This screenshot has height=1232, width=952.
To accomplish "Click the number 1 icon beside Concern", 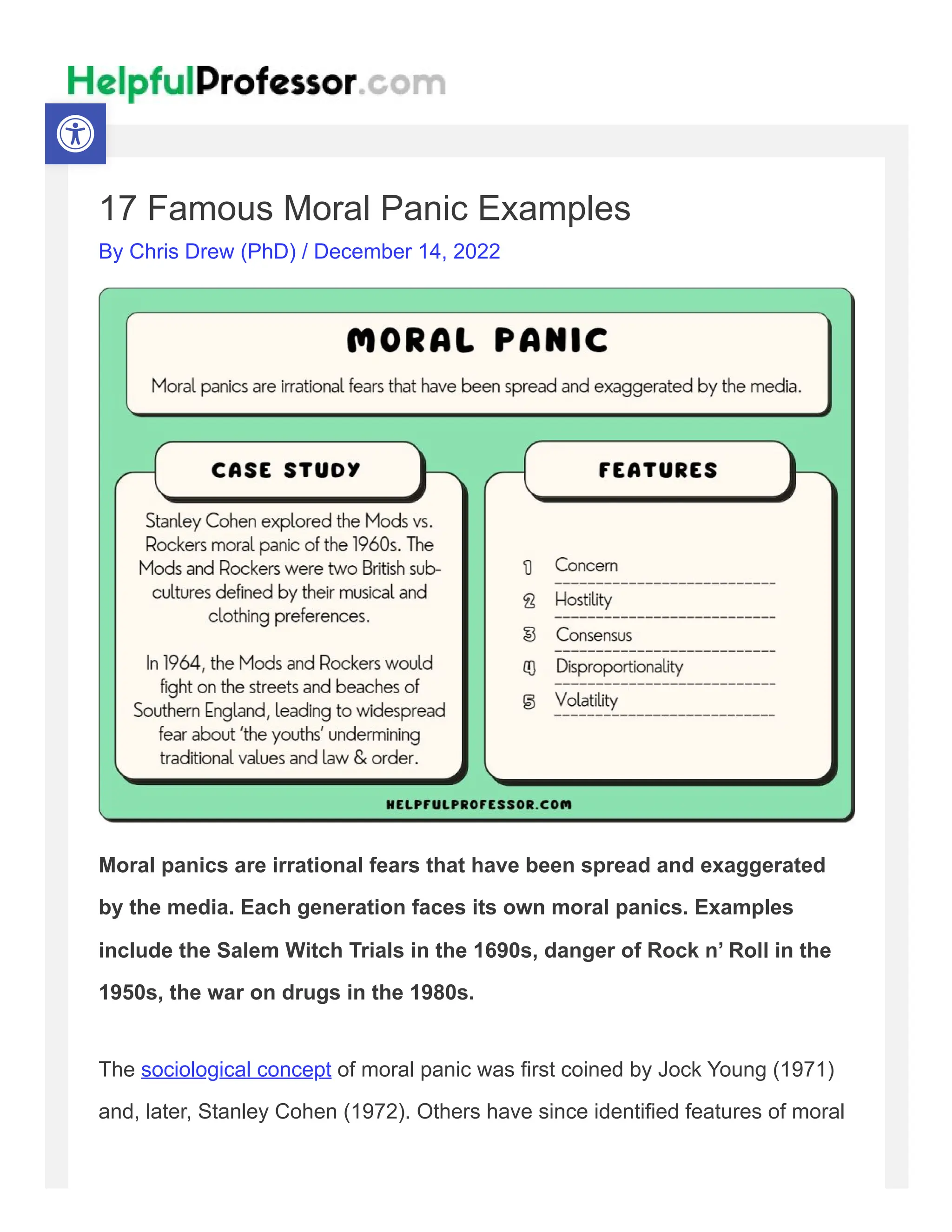I will point(528,567).
